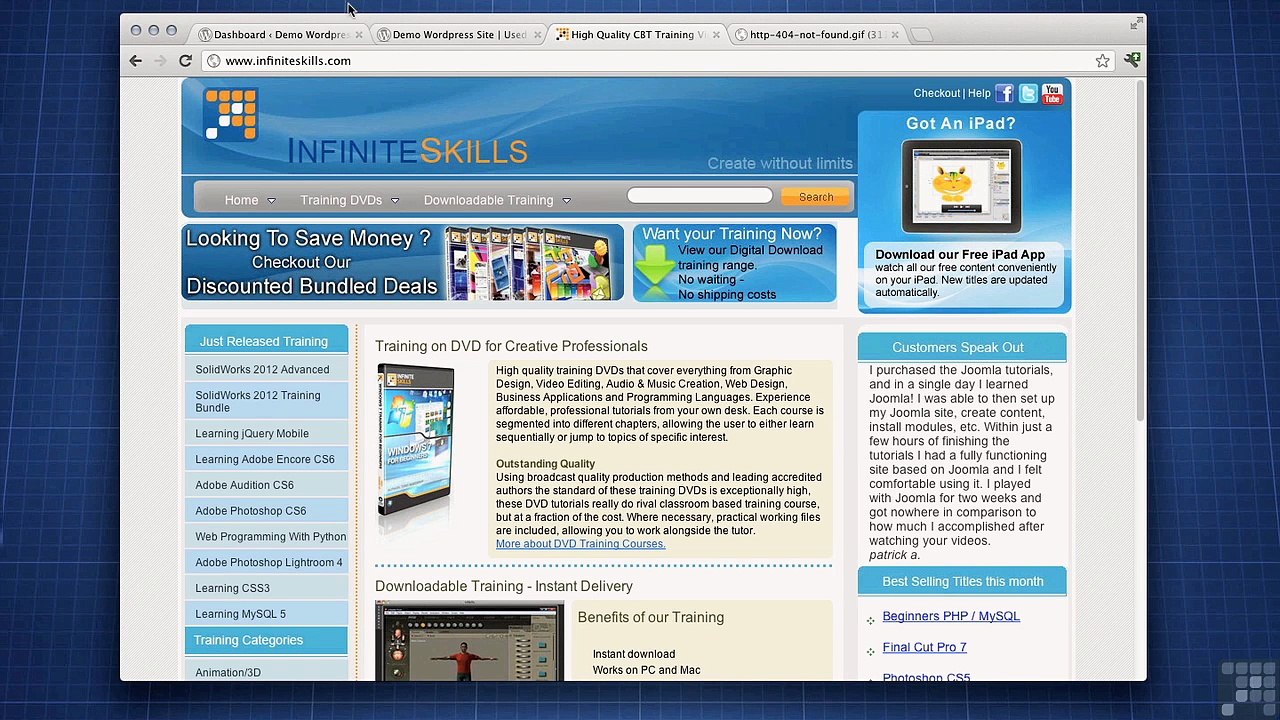Open Learning MySQL 5 link
1280x720 pixels.
coord(241,615)
